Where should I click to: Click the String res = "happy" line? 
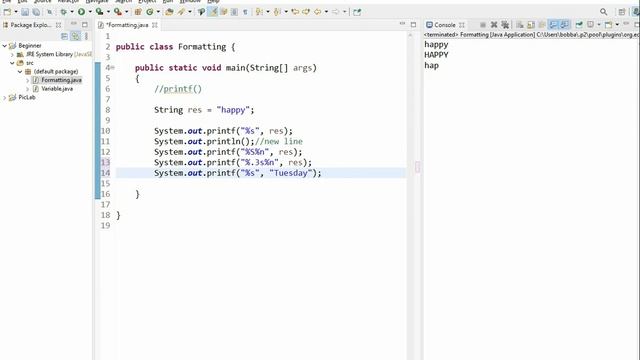[x=204, y=110]
